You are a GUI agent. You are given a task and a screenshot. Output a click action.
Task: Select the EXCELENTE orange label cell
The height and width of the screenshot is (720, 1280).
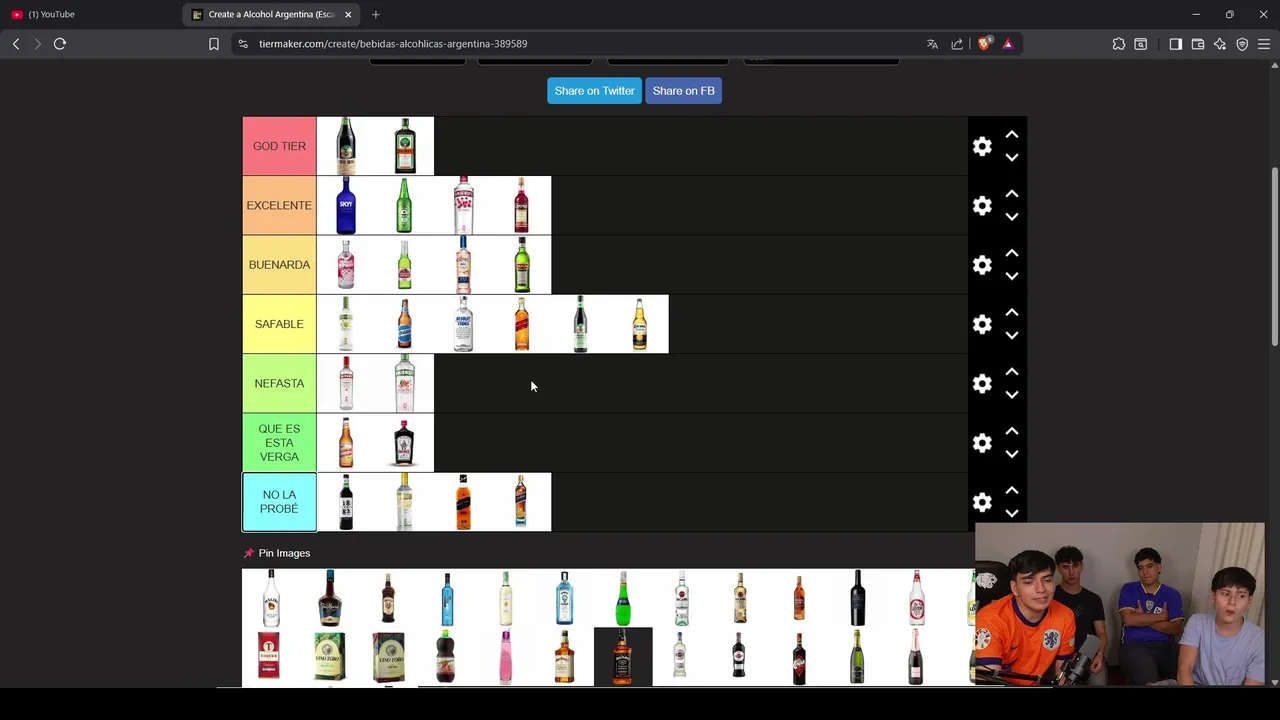[x=279, y=205]
